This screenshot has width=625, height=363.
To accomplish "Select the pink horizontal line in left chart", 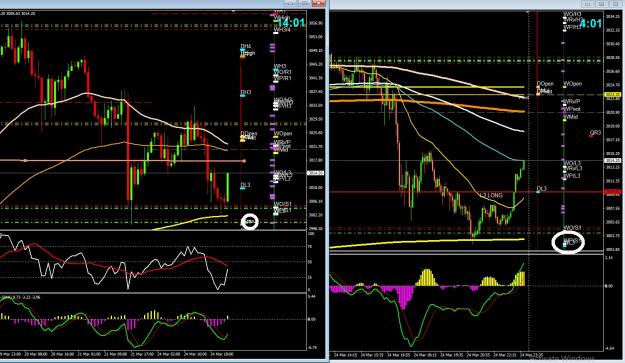I will [122, 161].
